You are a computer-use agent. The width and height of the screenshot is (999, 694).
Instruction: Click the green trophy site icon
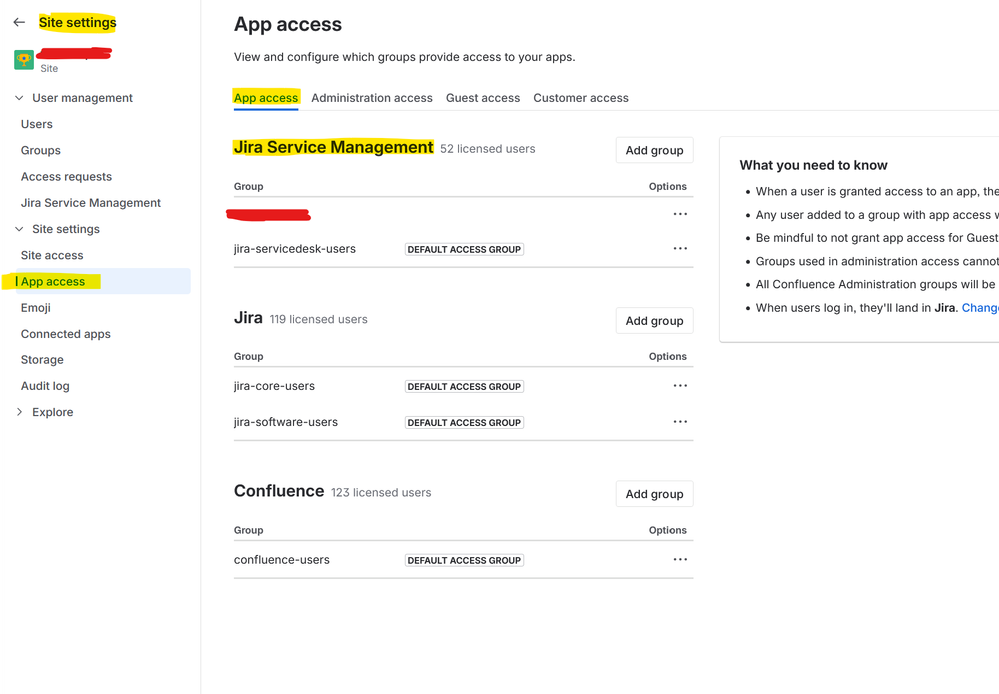coord(24,60)
